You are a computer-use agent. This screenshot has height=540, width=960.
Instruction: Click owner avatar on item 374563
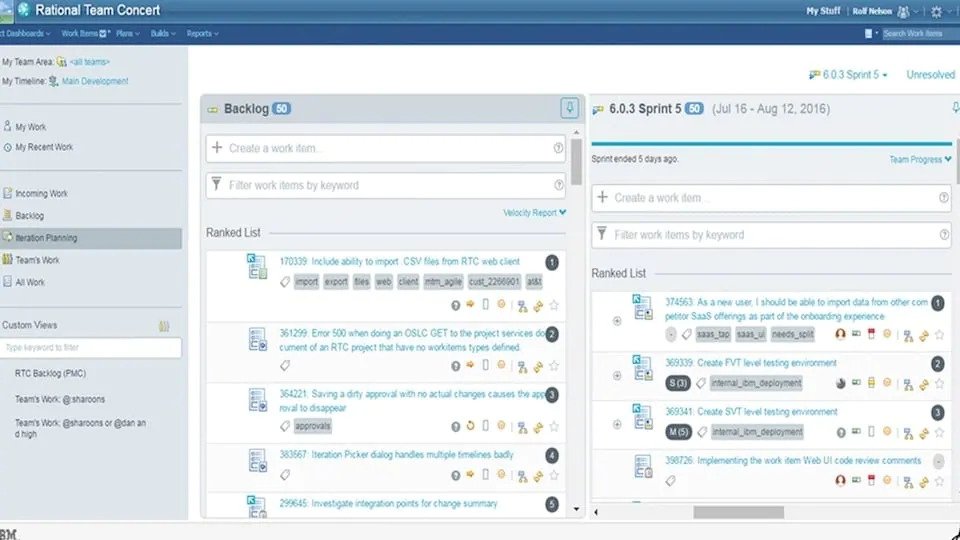840,334
